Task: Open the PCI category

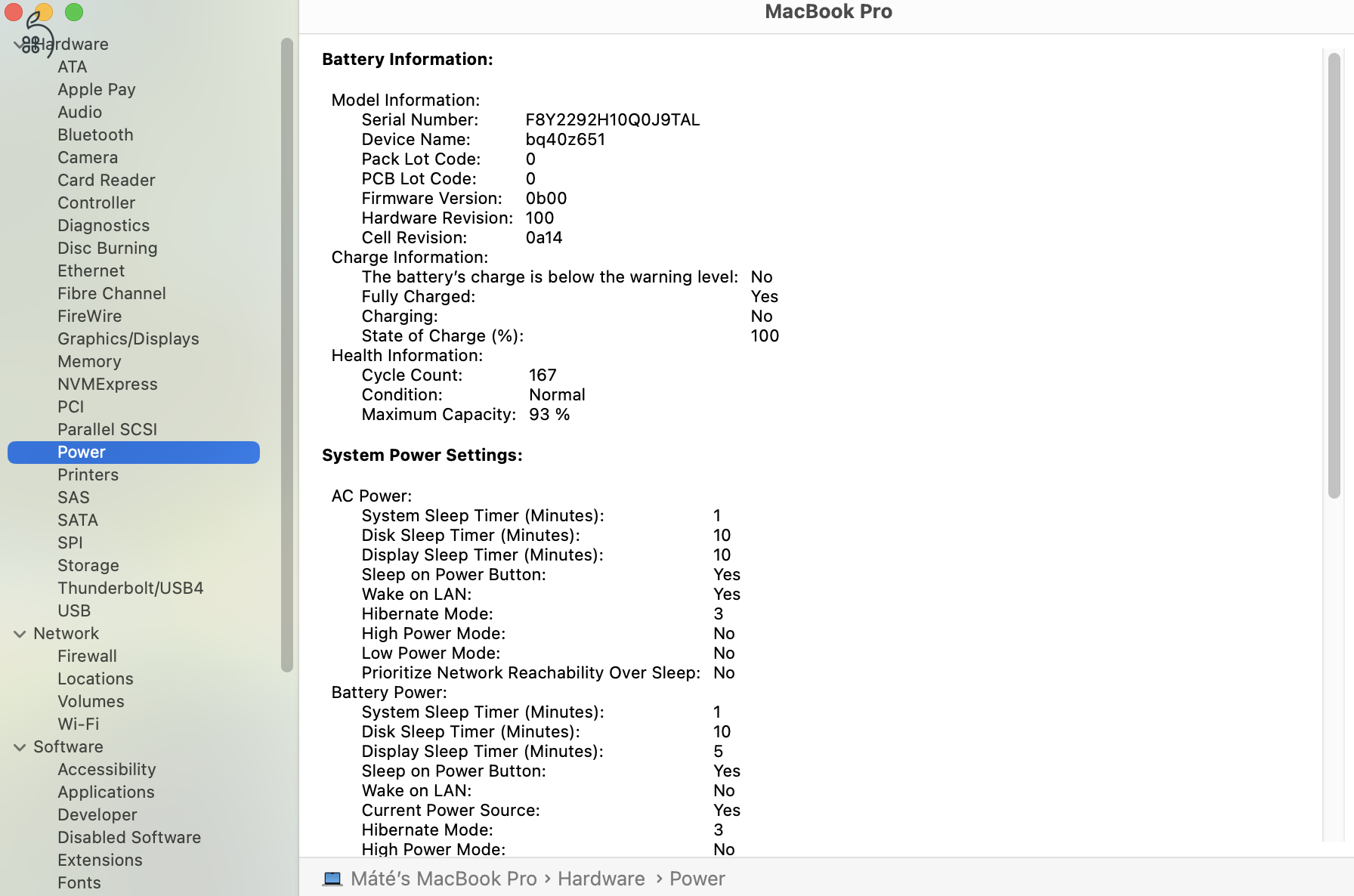Action: [x=71, y=407]
